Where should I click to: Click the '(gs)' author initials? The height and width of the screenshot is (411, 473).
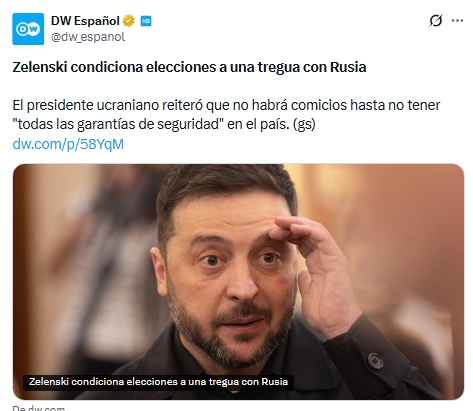click(x=304, y=124)
